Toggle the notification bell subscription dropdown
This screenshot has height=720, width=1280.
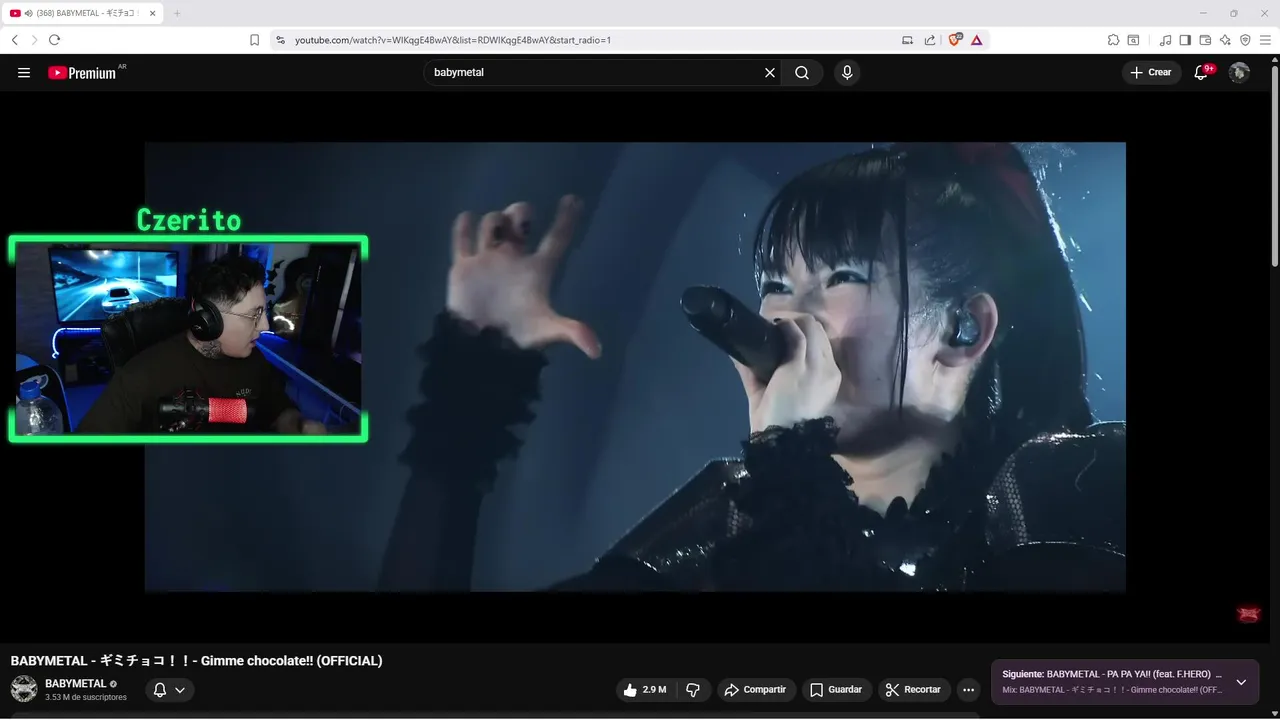click(169, 690)
